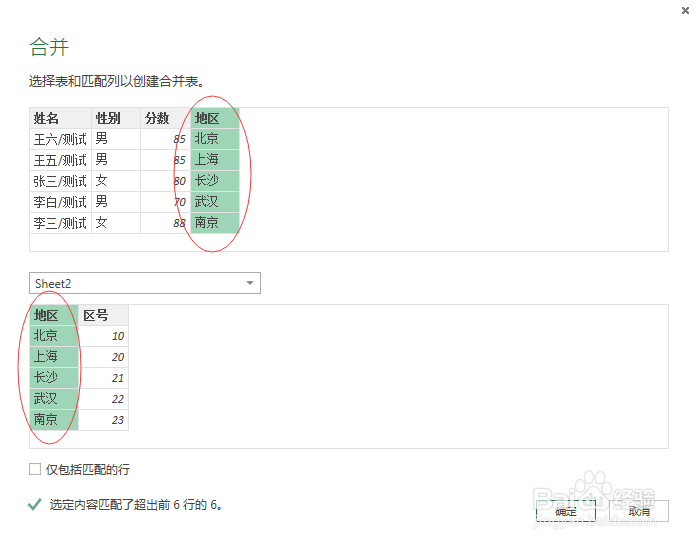Click area code 23 cell
Viewport: 695px width, 545px height.
pos(103,420)
